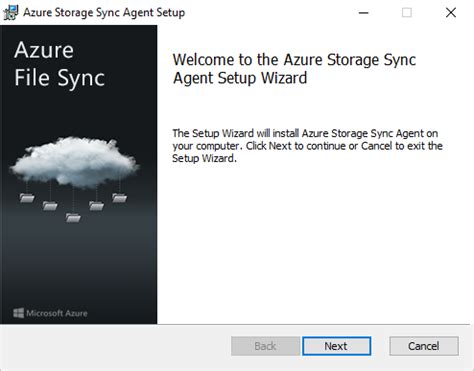Image resolution: width=474 pixels, height=371 pixels.
Task: Click the Microsoft Azure logo
Action: click(x=50, y=313)
